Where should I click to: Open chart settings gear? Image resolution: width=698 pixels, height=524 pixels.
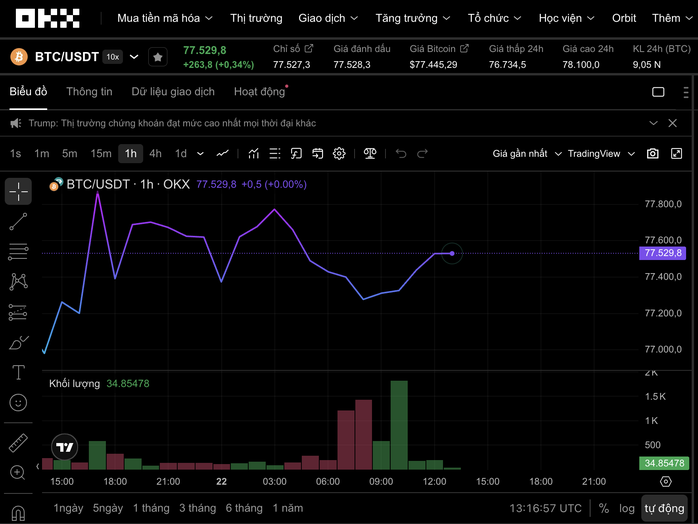click(339, 154)
